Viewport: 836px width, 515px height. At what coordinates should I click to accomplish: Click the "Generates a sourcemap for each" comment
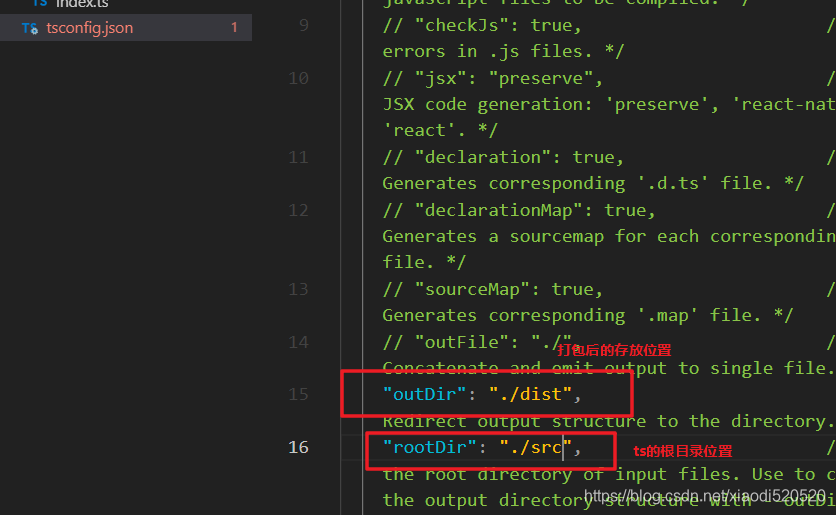point(609,236)
